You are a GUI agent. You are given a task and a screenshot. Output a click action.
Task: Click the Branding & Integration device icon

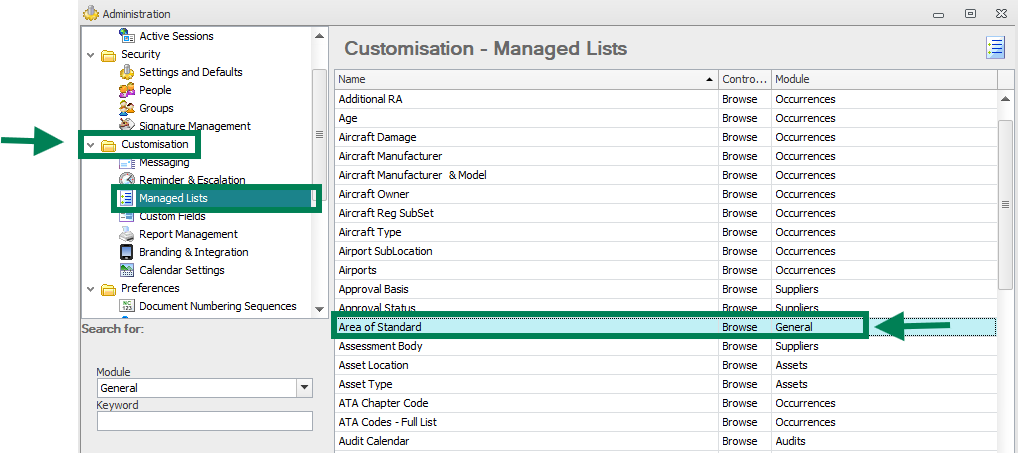click(127, 252)
